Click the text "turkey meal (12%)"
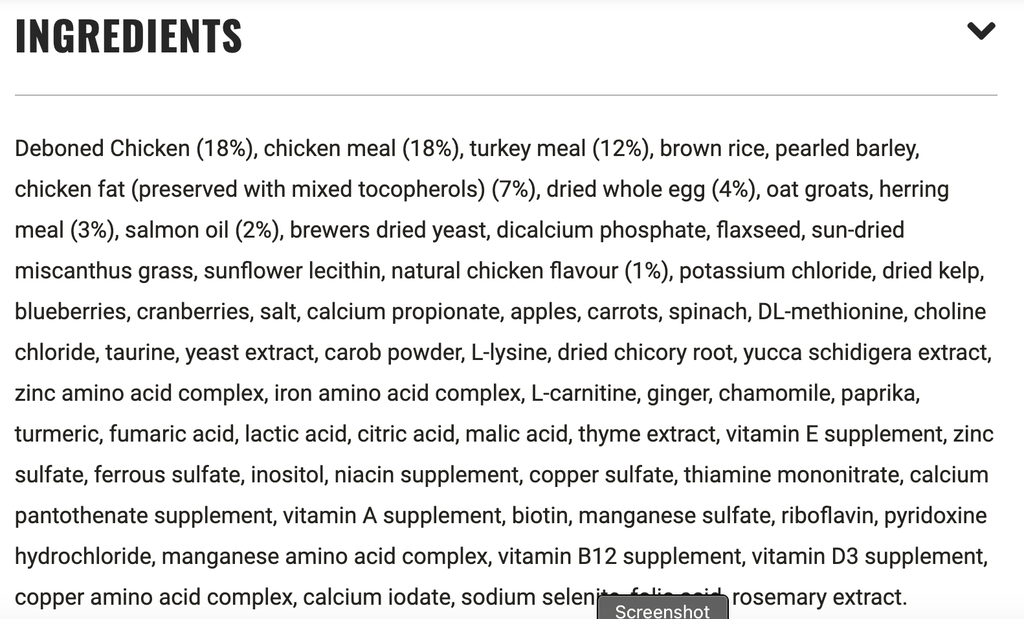This screenshot has width=1024, height=619. (x=558, y=149)
